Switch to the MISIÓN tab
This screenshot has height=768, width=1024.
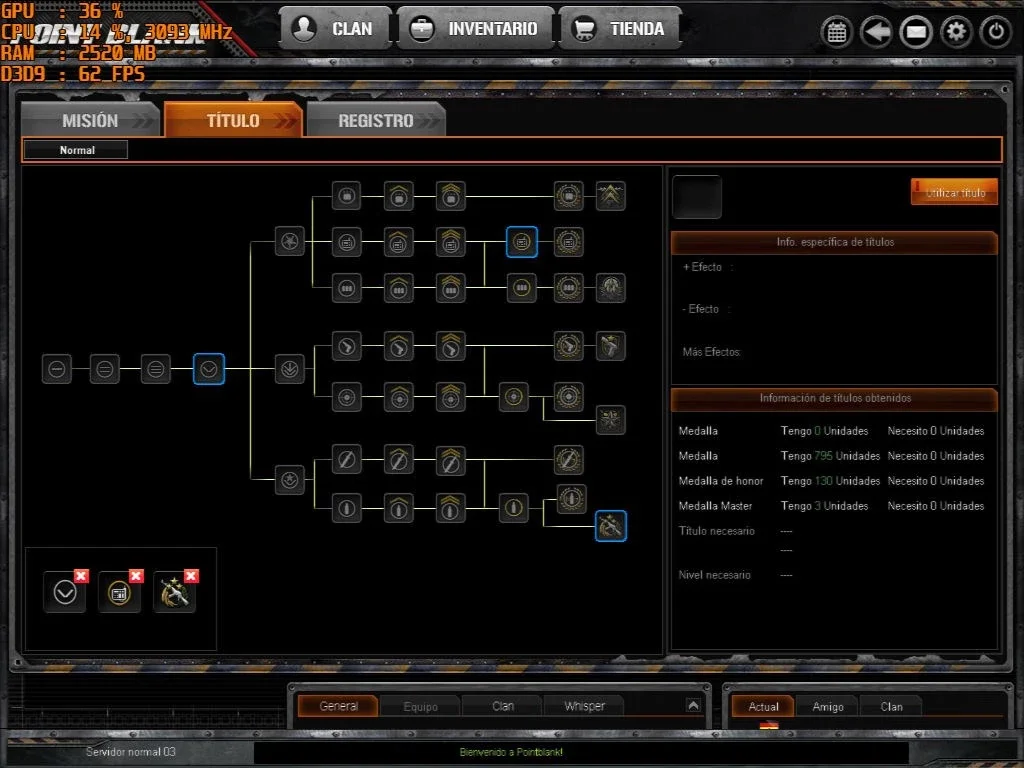coord(91,120)
